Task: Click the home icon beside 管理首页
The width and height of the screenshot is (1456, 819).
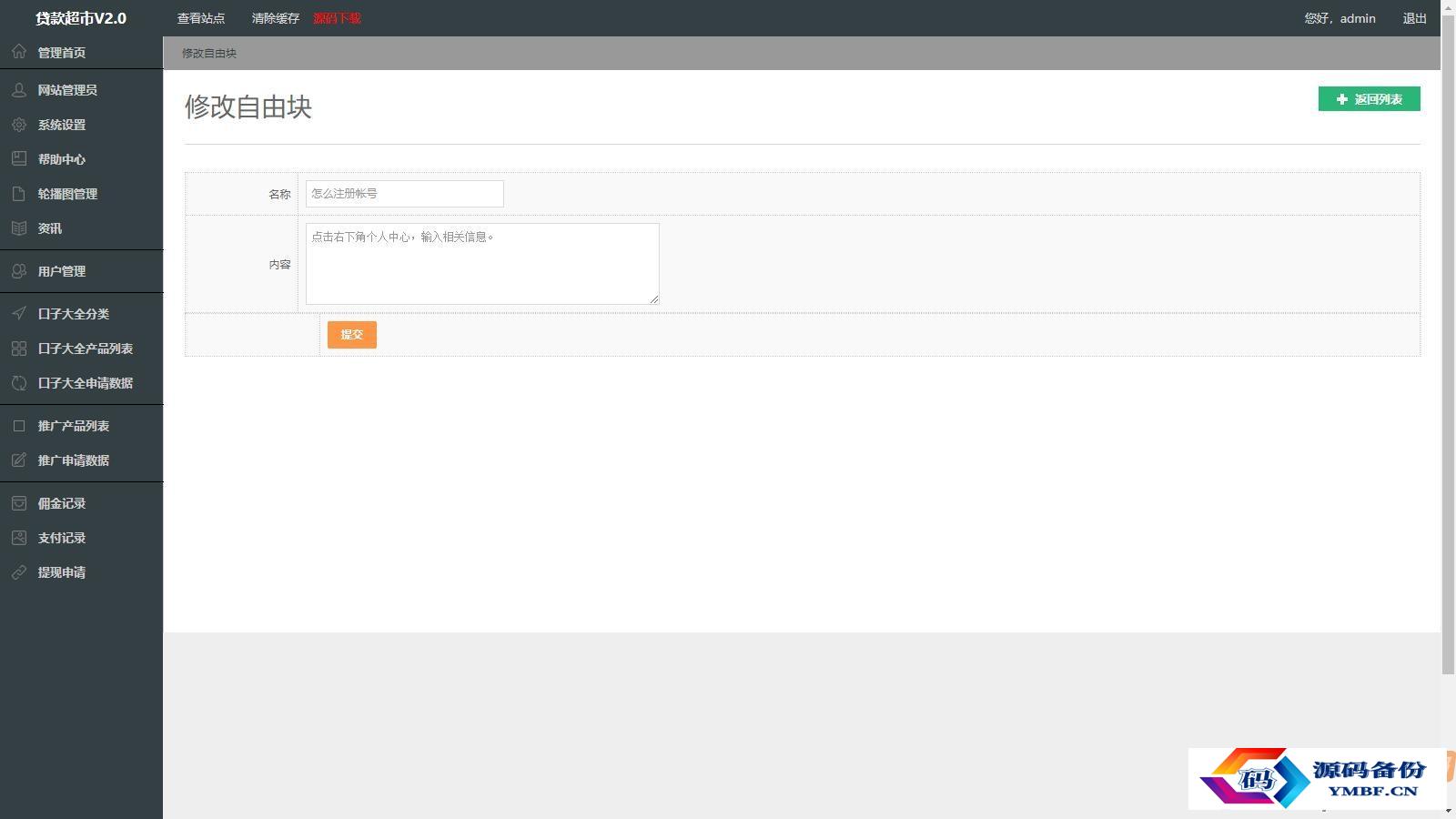Action: [x=19, y=52]
